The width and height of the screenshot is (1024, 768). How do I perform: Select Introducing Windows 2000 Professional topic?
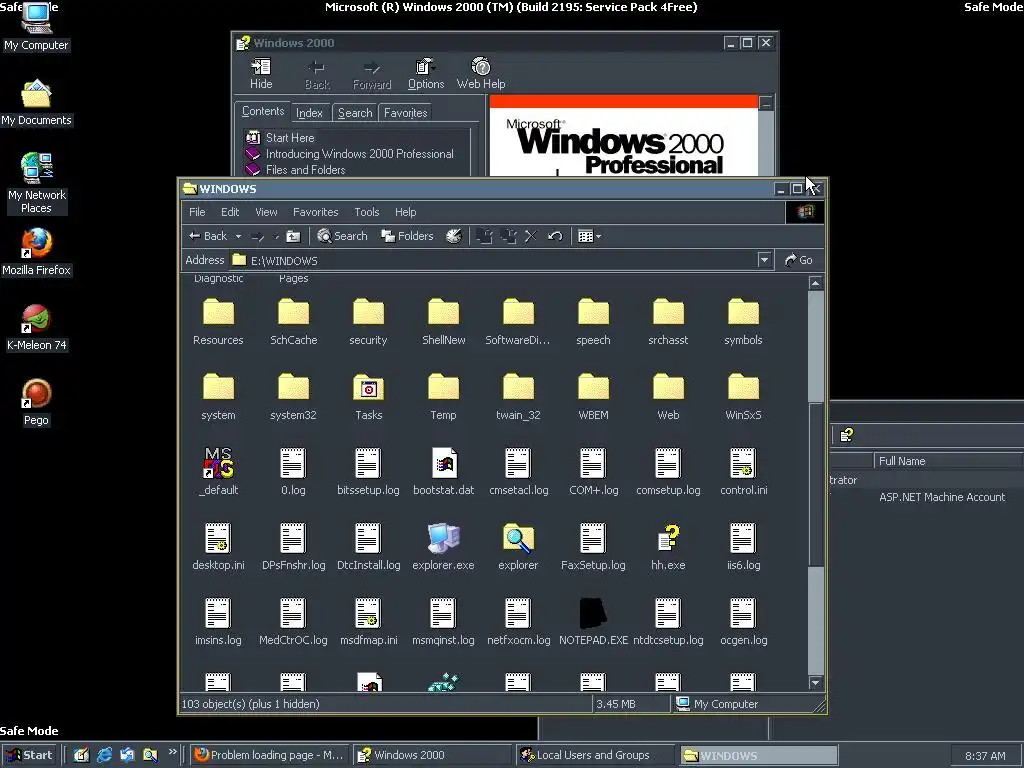click(x=359, y=154)
